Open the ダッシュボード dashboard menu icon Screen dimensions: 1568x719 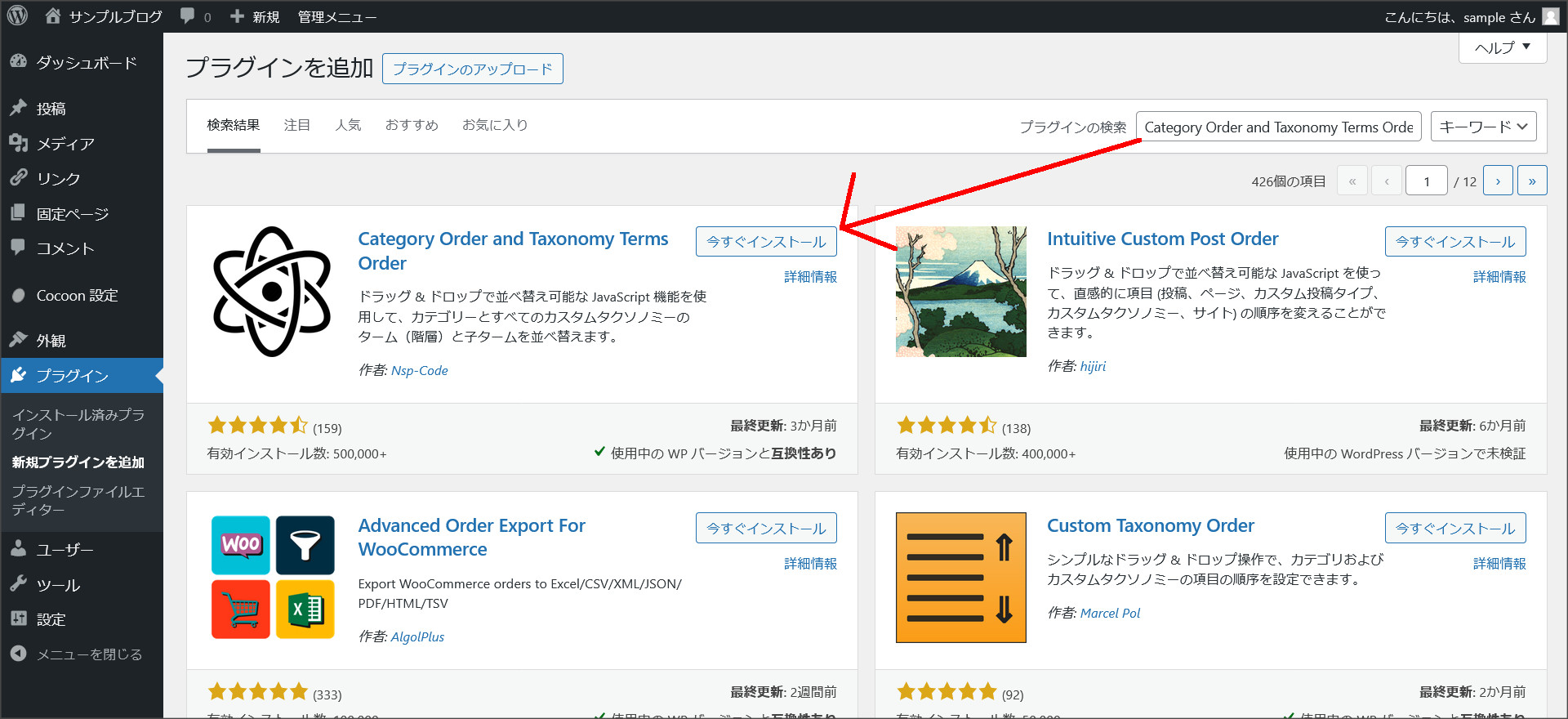18,62
